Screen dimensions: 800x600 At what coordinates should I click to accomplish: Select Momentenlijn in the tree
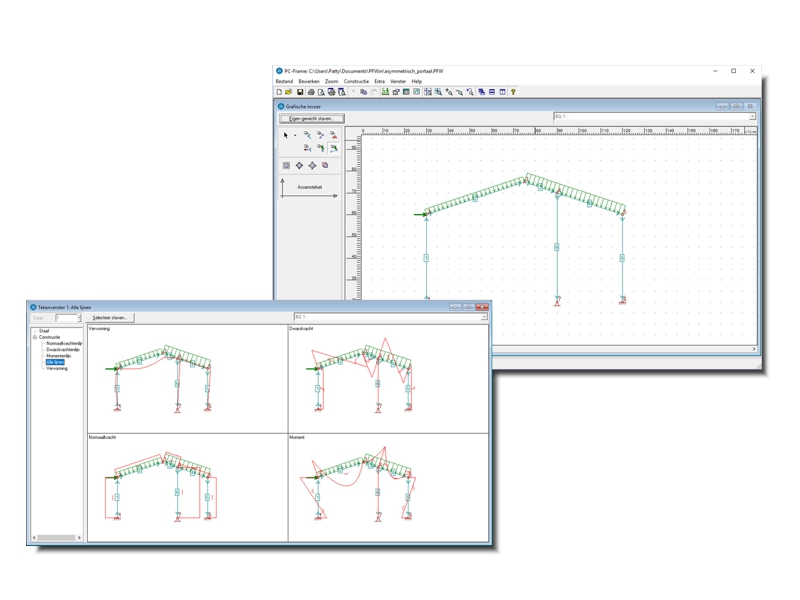(59, 355)
